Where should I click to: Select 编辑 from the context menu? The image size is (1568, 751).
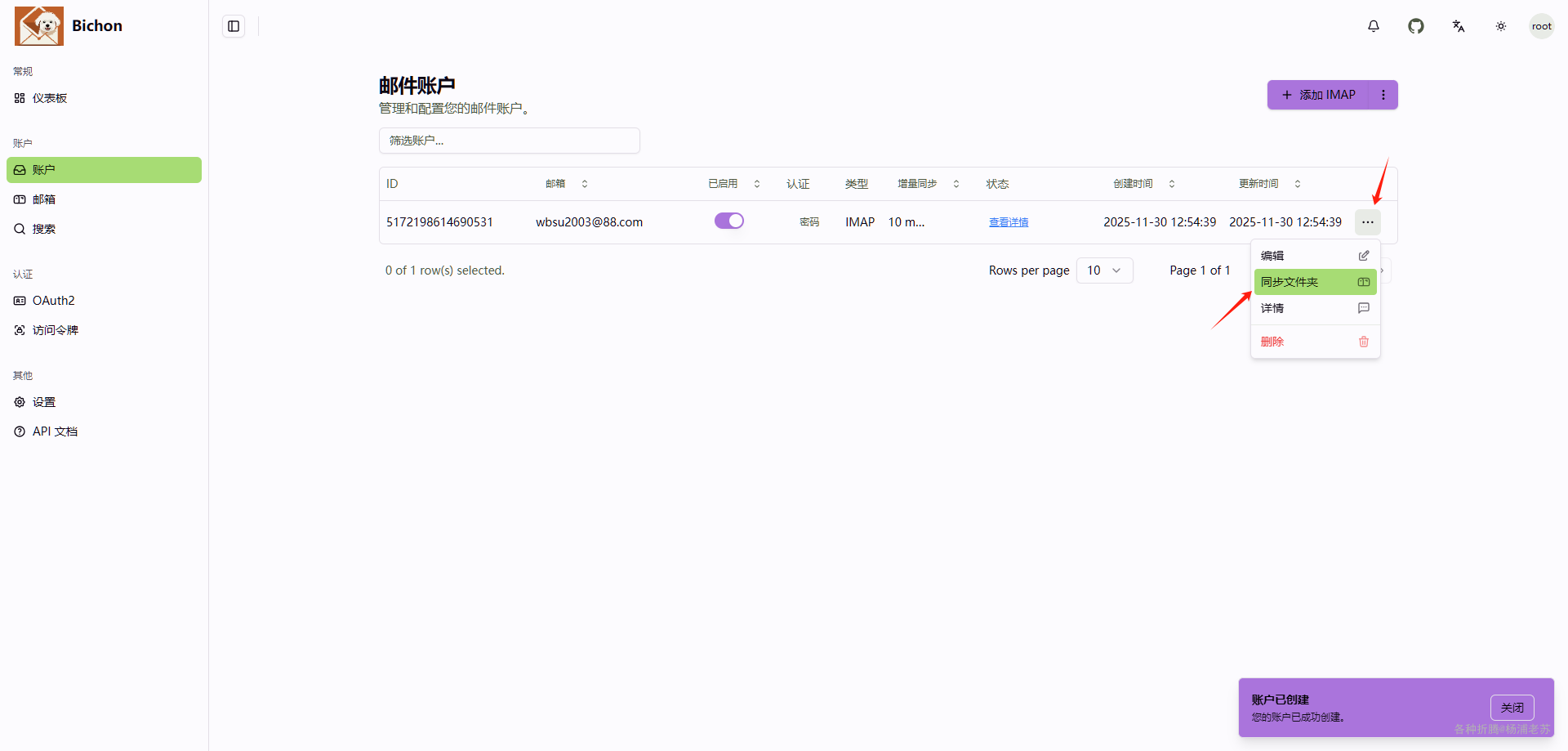[1315, 256]
